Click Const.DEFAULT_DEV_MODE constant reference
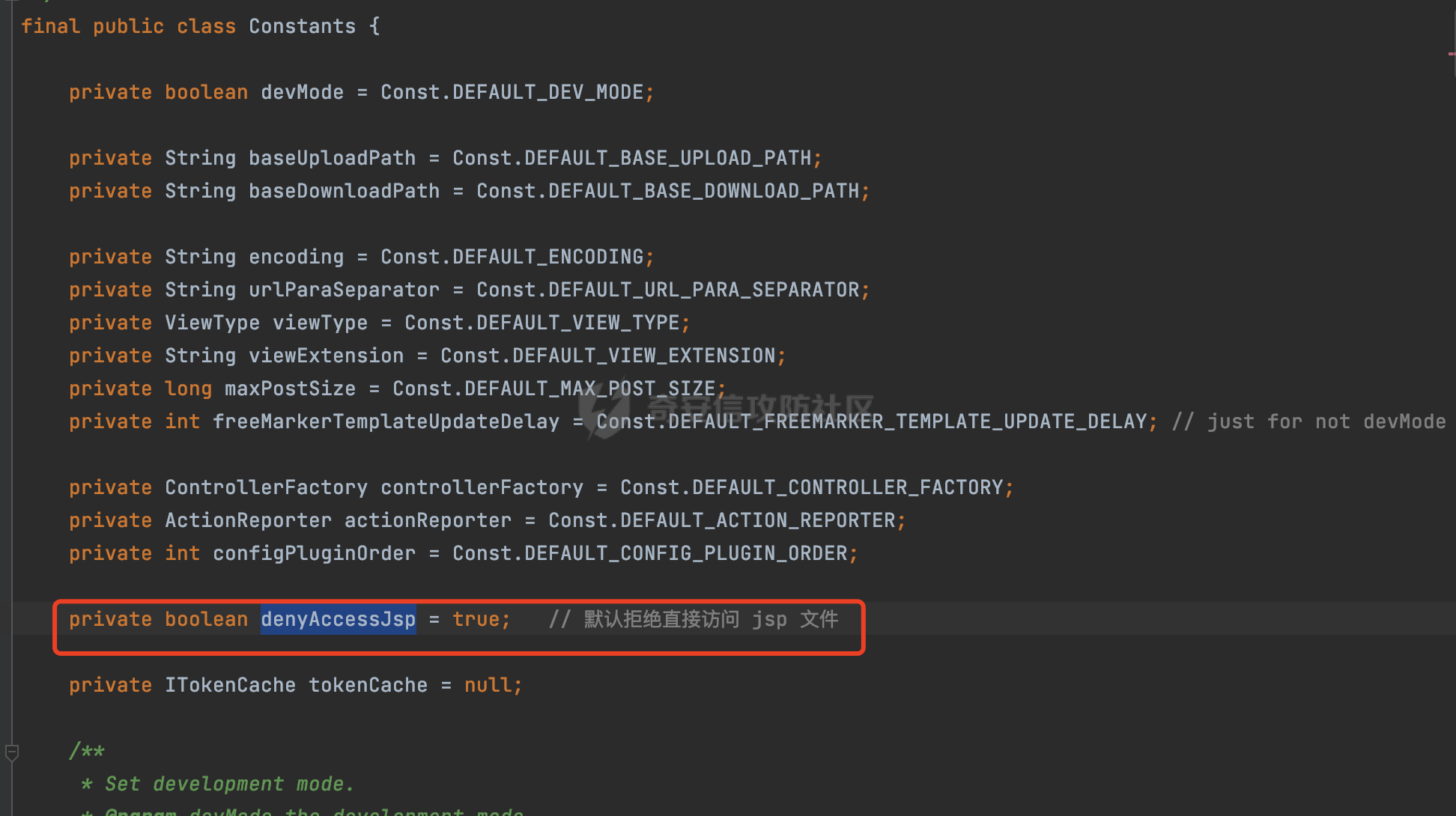 [x=512, y=92]
